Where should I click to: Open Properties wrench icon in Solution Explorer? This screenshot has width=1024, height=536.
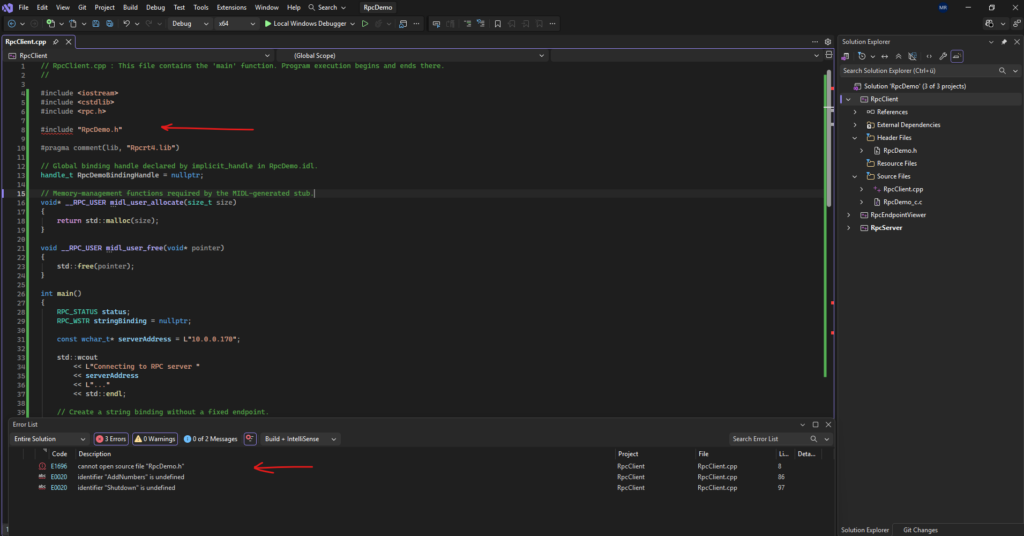pos(943,56)
